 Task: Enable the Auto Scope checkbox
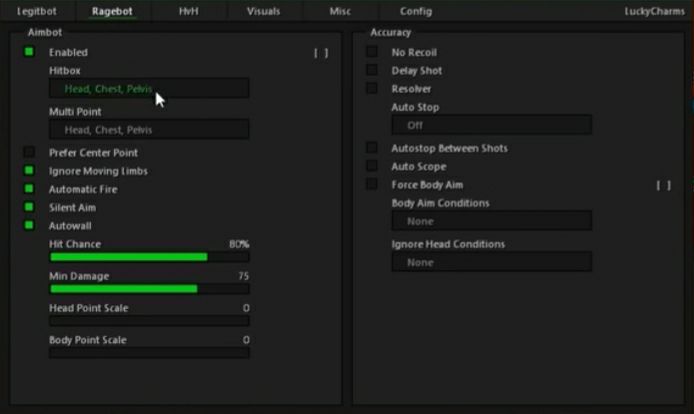pos(372,166)
